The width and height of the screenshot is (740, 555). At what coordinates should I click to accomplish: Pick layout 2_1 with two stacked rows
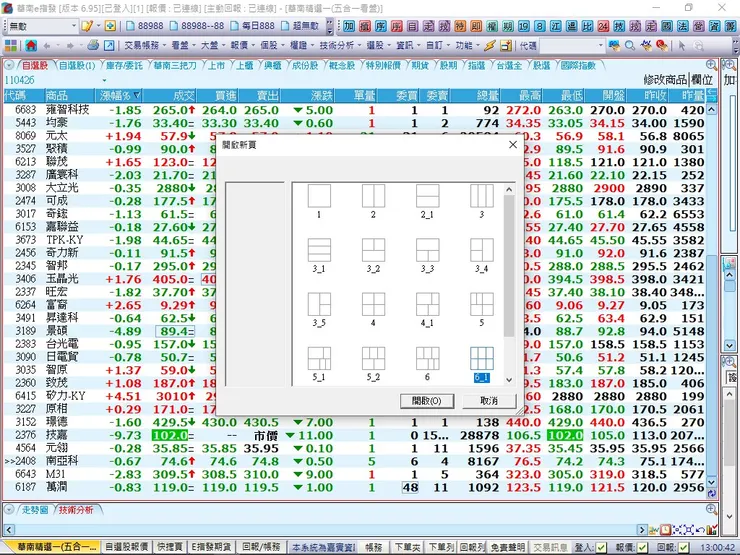tap(428, 196)
